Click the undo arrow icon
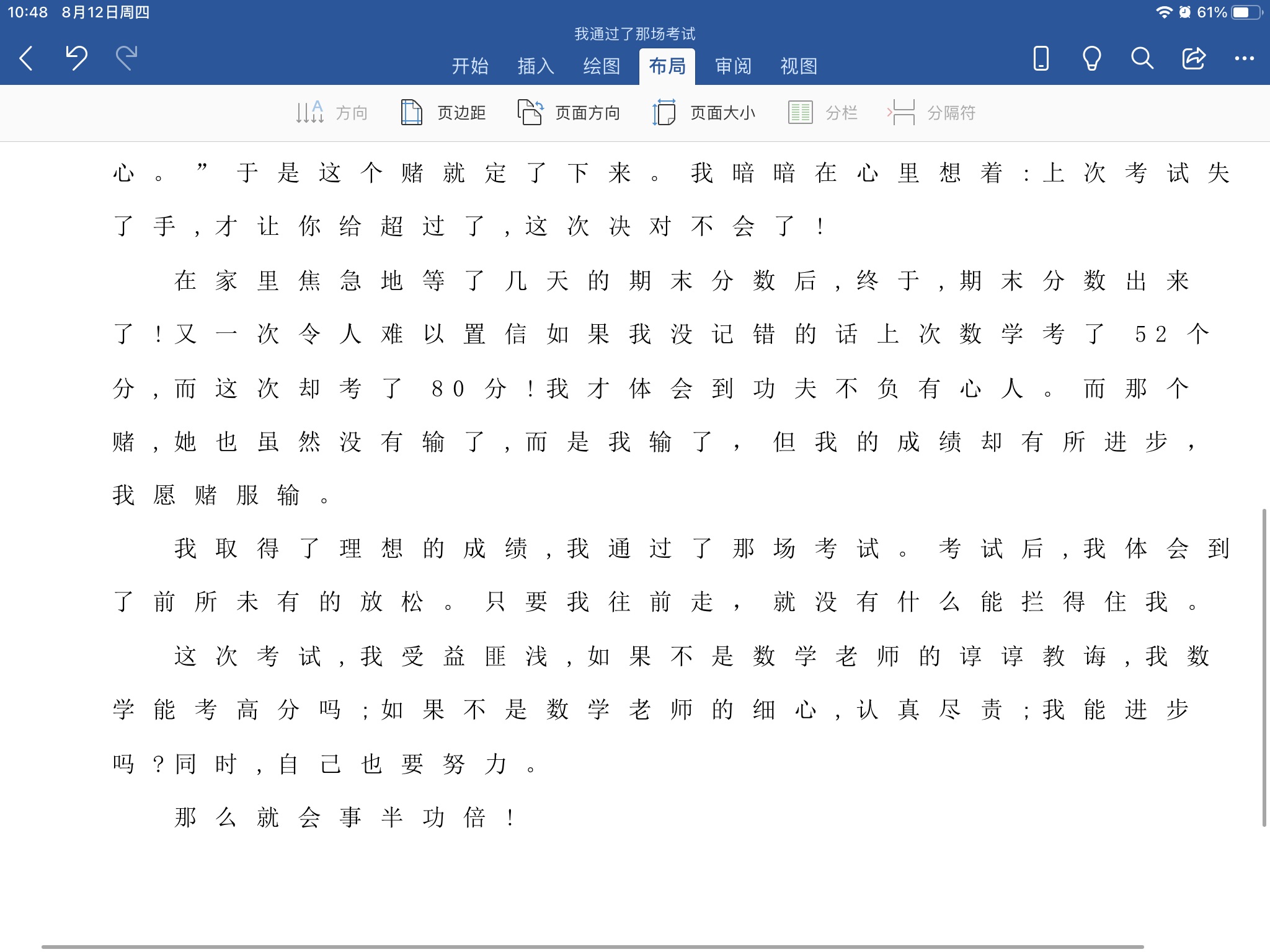Screen dimensions: 1270x952 tap(77, 58)
